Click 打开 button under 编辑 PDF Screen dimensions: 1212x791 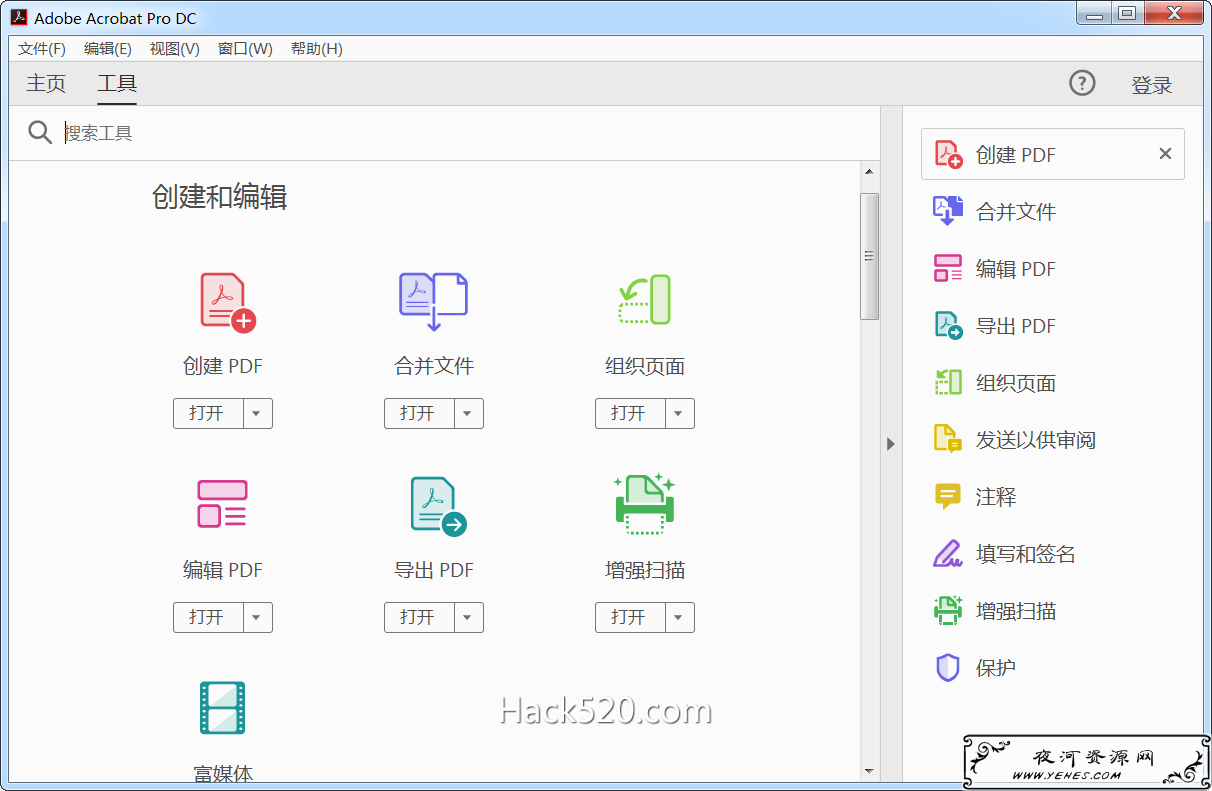[x=208, y=617]
